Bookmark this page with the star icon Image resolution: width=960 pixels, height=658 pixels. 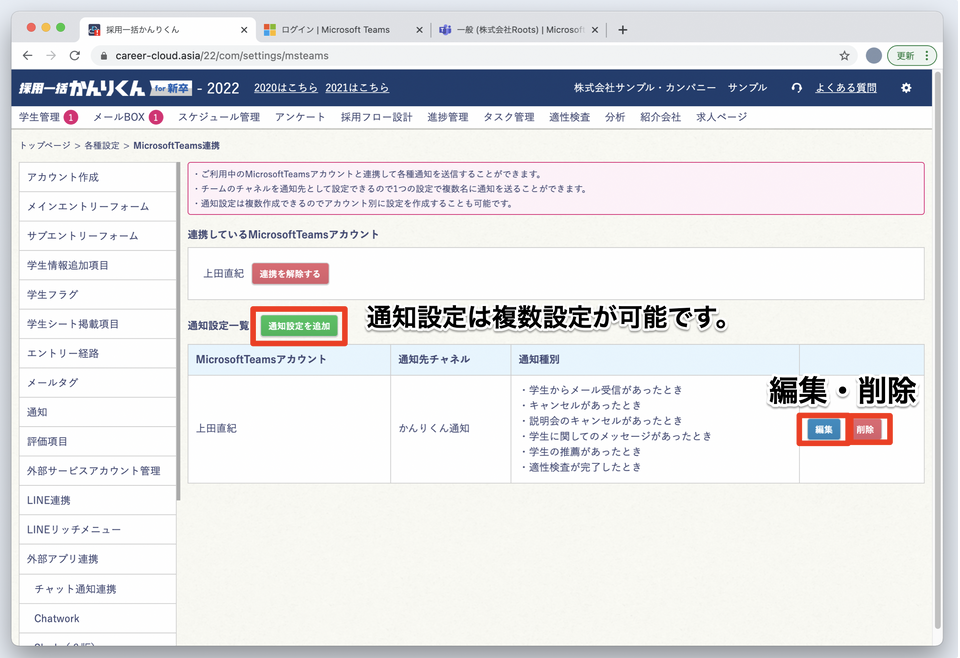(844, 56)
